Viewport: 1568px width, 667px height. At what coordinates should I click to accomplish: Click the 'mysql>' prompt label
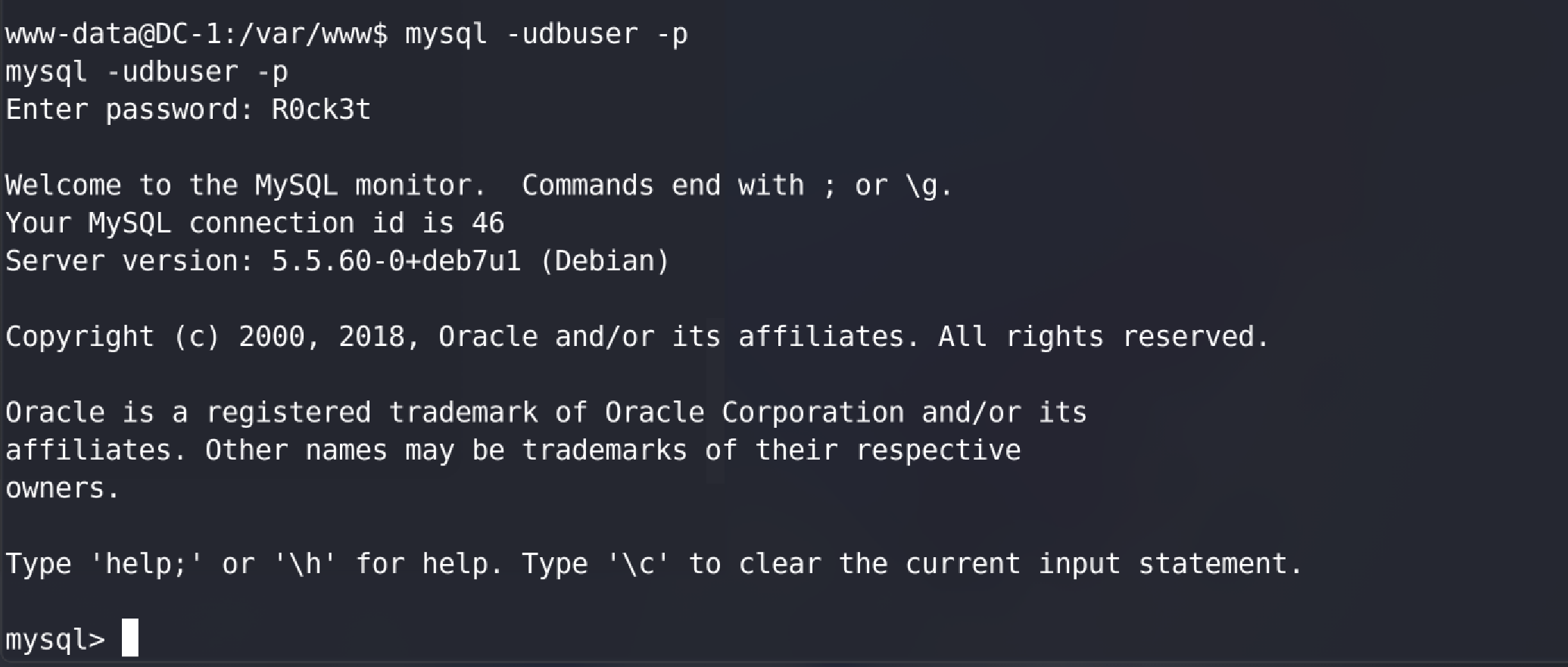[55, 640]
